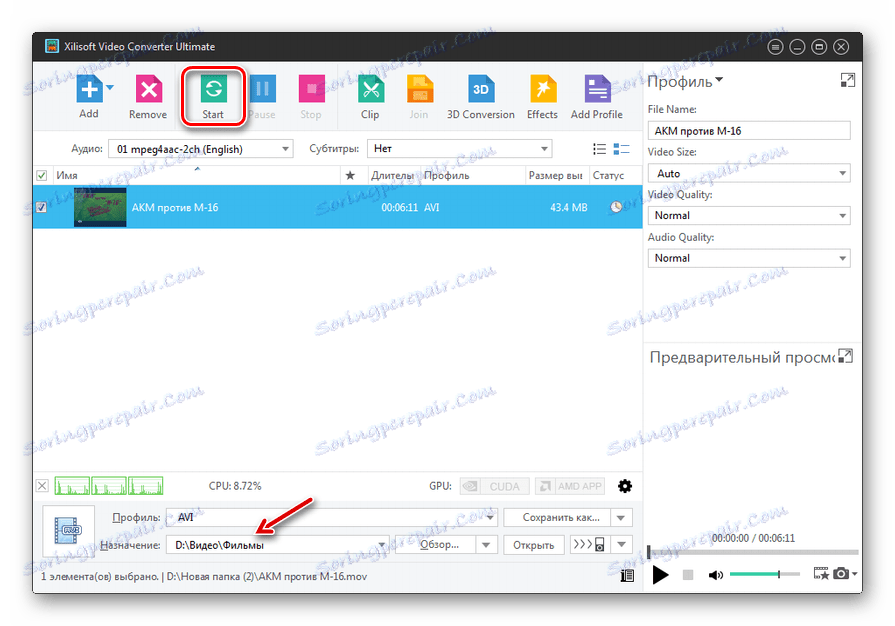Toggle AMD APP GPU acceleration

(x=571, y=486)
